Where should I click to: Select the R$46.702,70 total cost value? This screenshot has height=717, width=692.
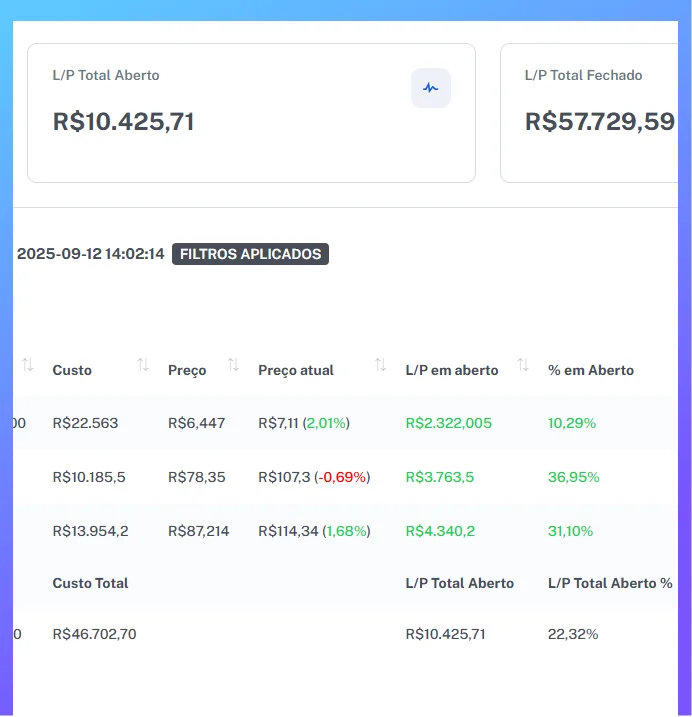coord(94,634)
